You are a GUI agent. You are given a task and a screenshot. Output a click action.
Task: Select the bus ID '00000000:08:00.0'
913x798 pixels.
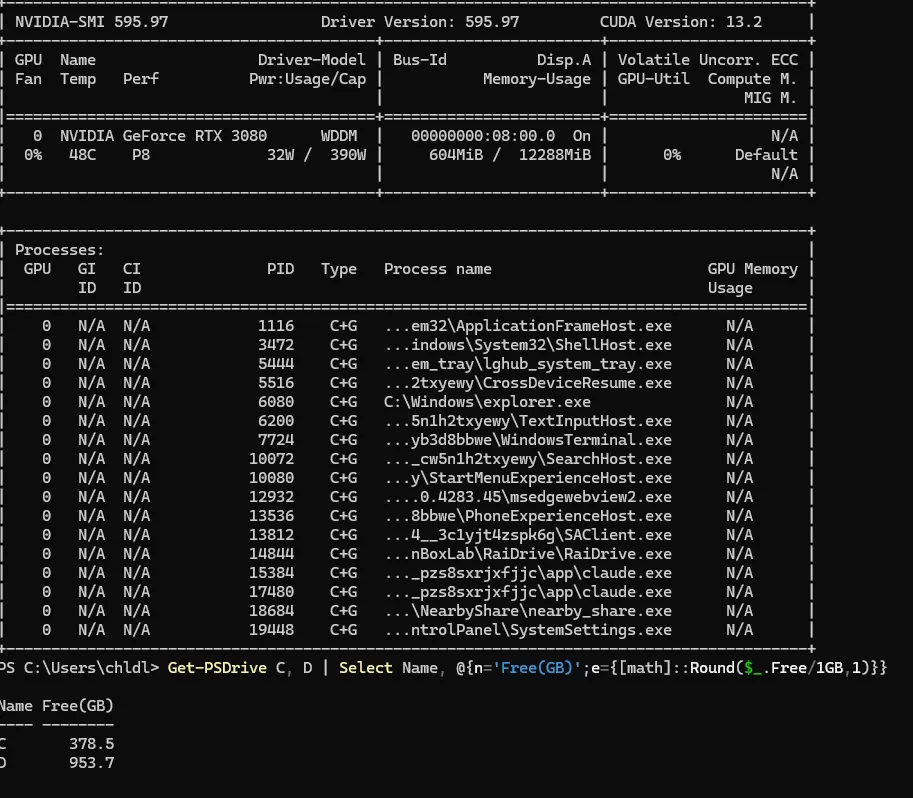pyautogui.click(x=483, y=136)
